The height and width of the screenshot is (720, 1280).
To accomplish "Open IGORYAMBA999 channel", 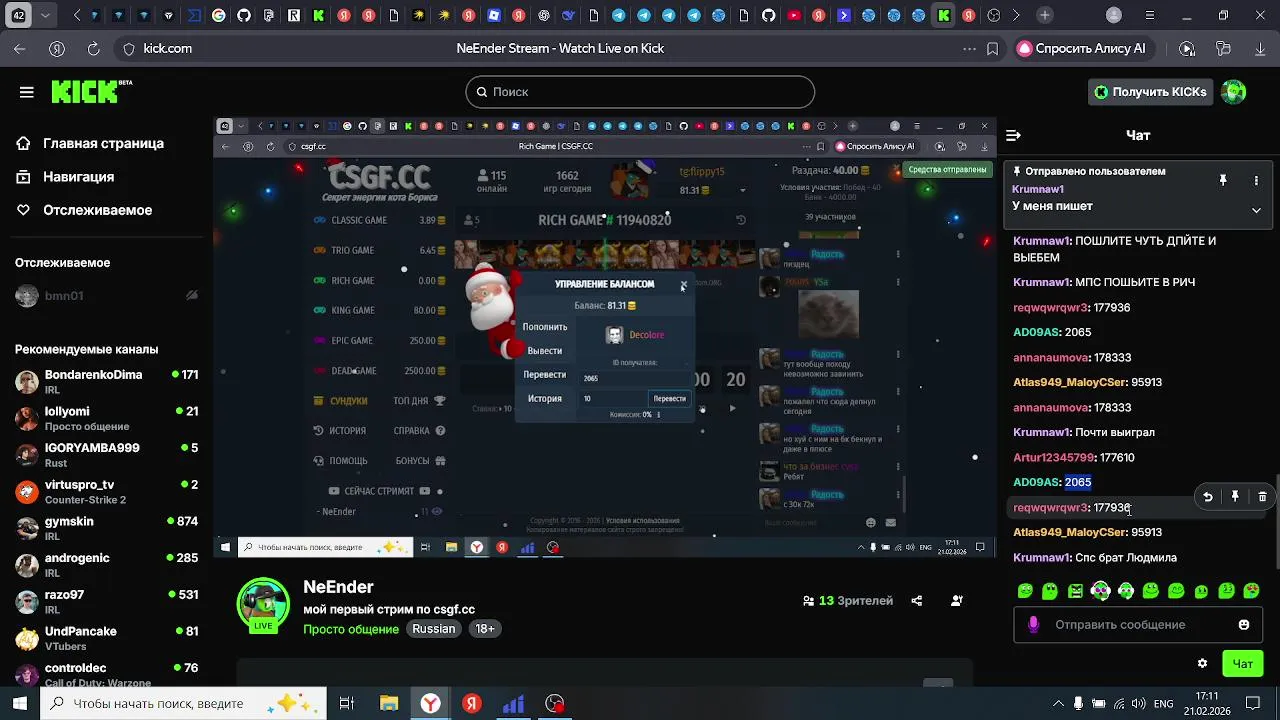I will pyautogui.click(x=106, y=455).
